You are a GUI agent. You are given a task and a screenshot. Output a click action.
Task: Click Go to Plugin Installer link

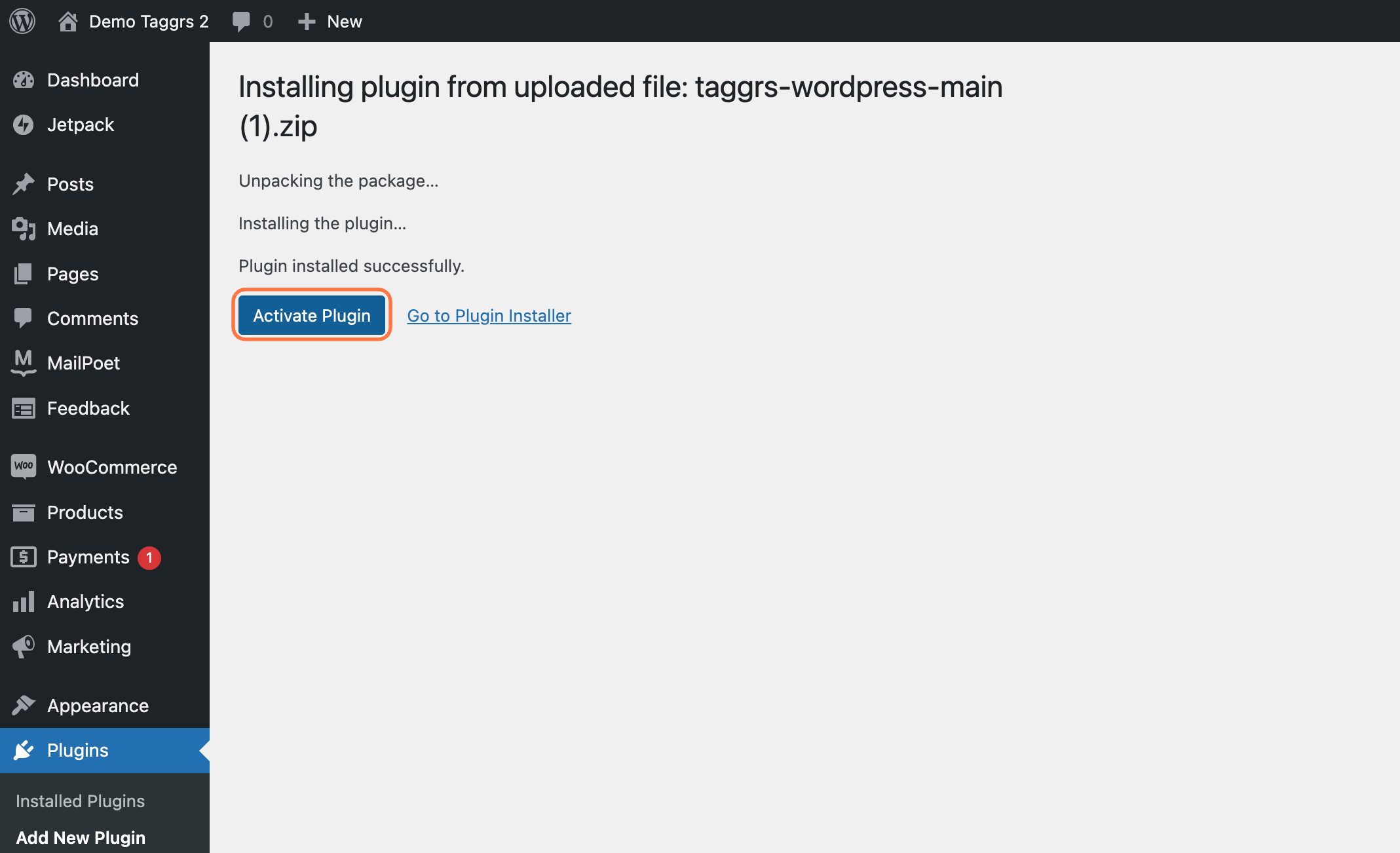[489, 314]
